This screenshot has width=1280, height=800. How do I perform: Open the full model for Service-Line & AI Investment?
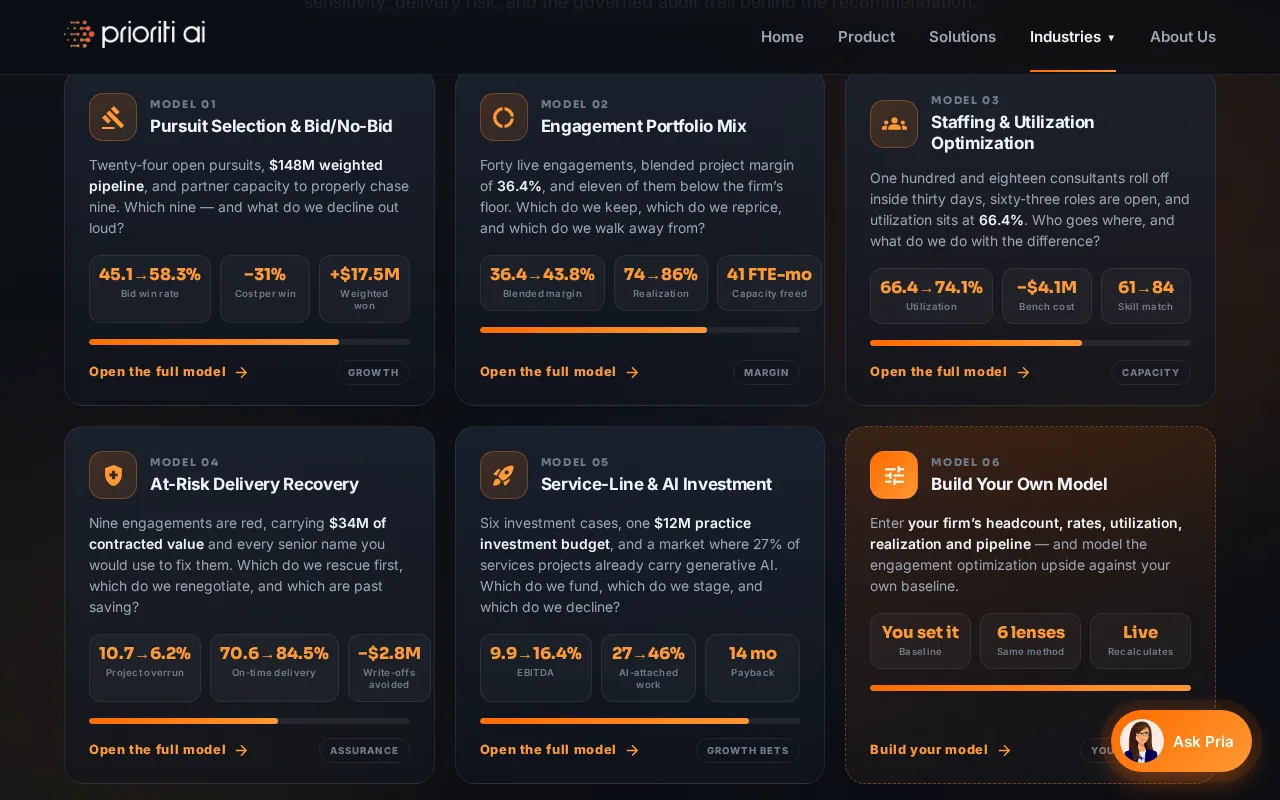coord(559,750)
